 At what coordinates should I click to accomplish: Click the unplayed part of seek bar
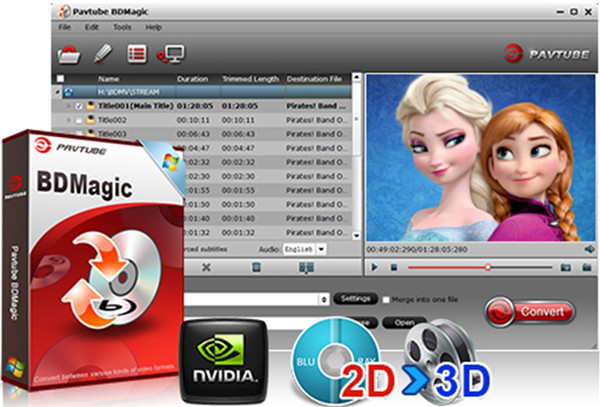[x=522, y=267]
